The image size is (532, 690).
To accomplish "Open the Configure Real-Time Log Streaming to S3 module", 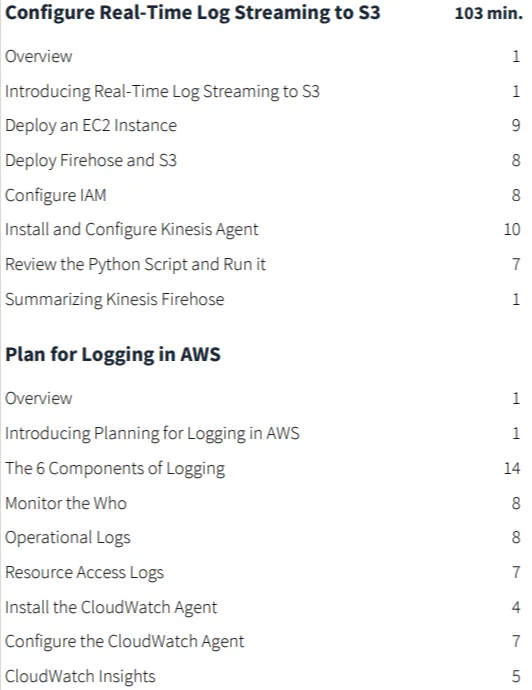I will point(192,13).
